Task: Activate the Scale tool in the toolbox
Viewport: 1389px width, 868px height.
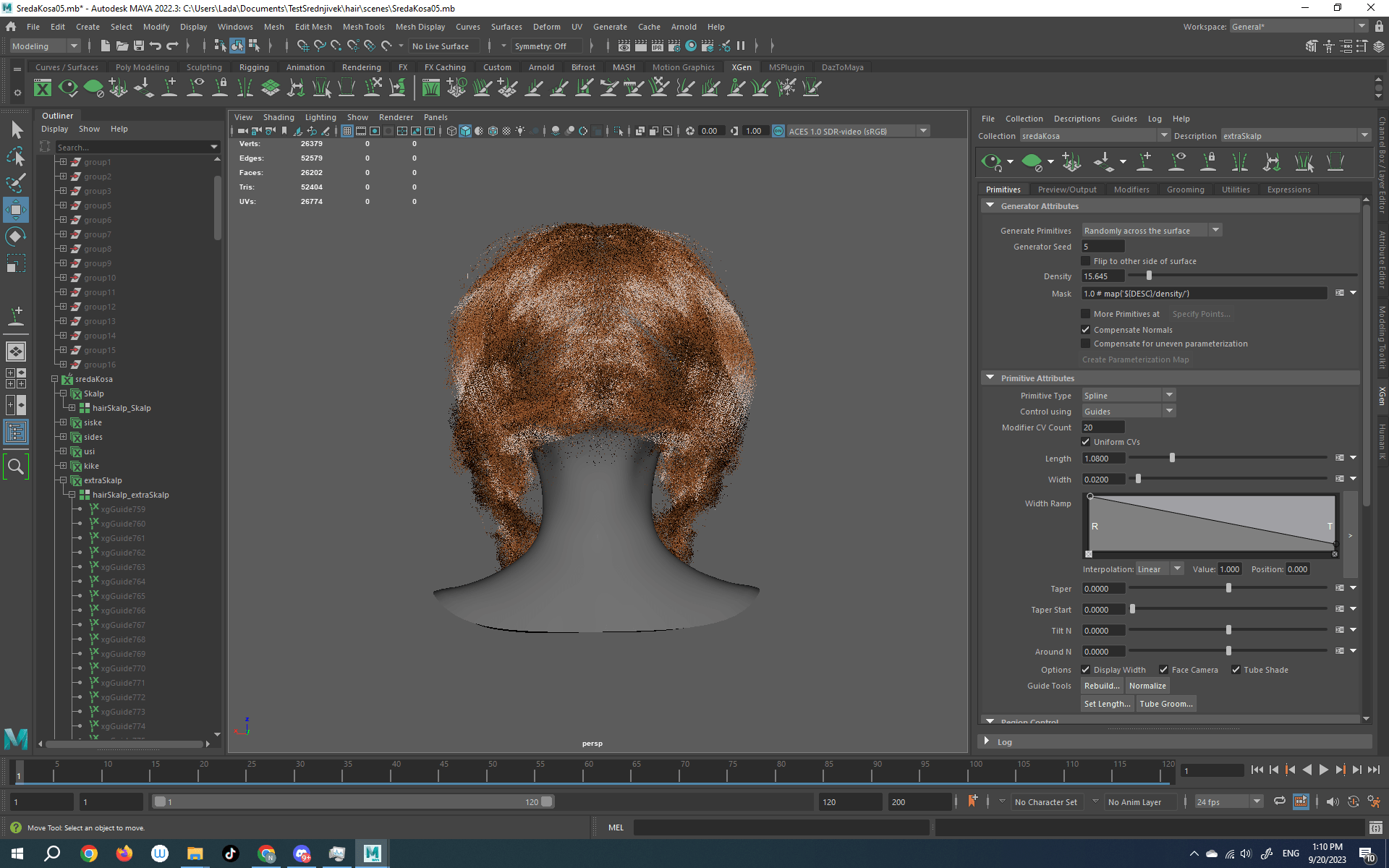Action: (16, 263)
